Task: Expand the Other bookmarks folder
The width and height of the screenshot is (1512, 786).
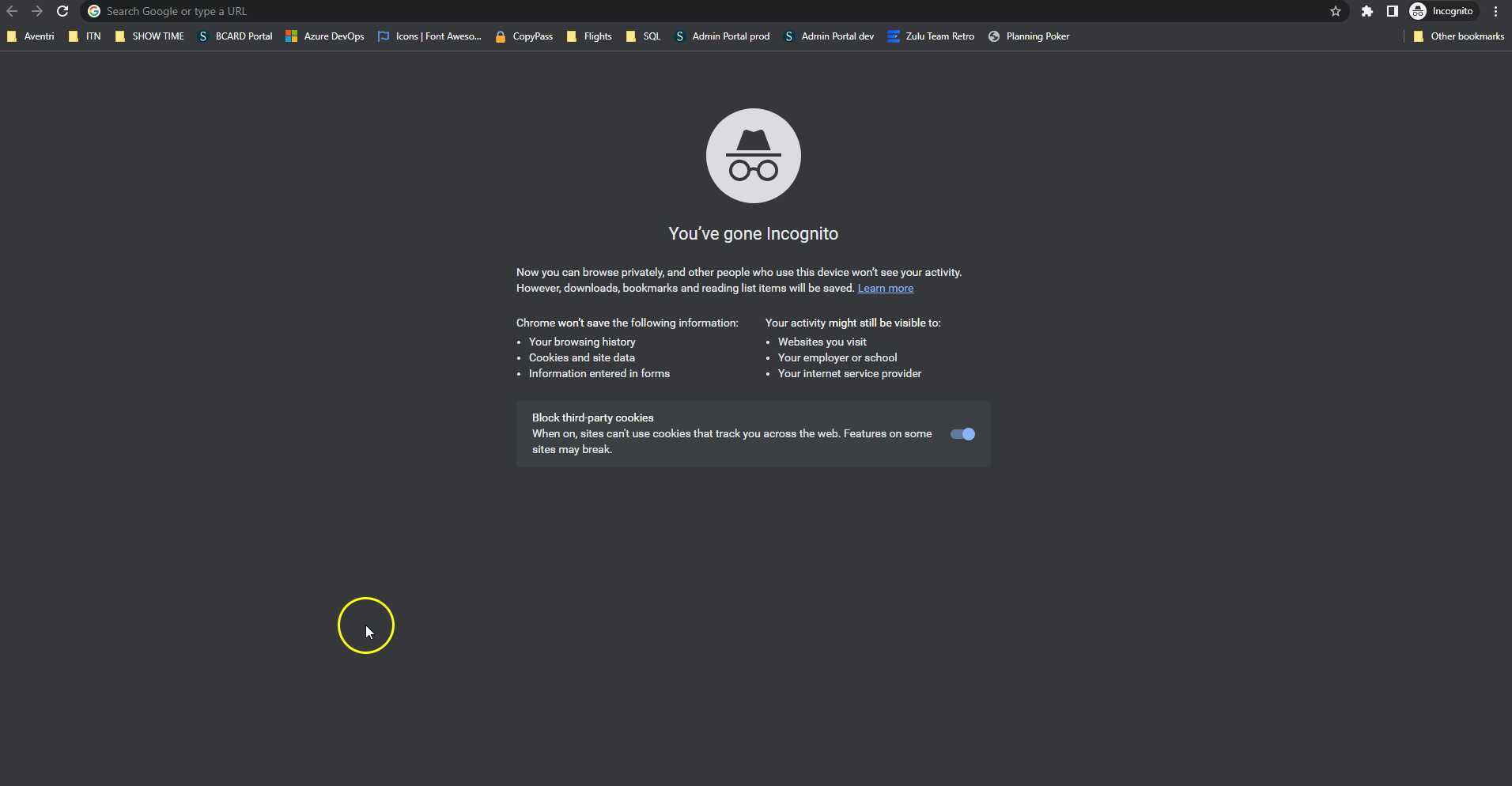Action: [x=1467, y=36]
